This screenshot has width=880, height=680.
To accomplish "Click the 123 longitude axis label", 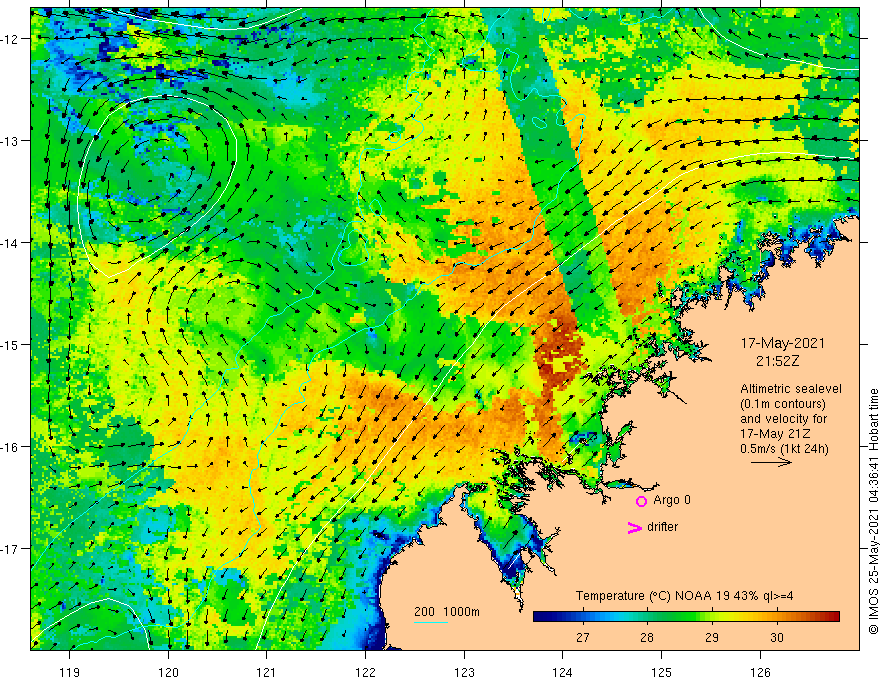I will click(x=464, y=672).
